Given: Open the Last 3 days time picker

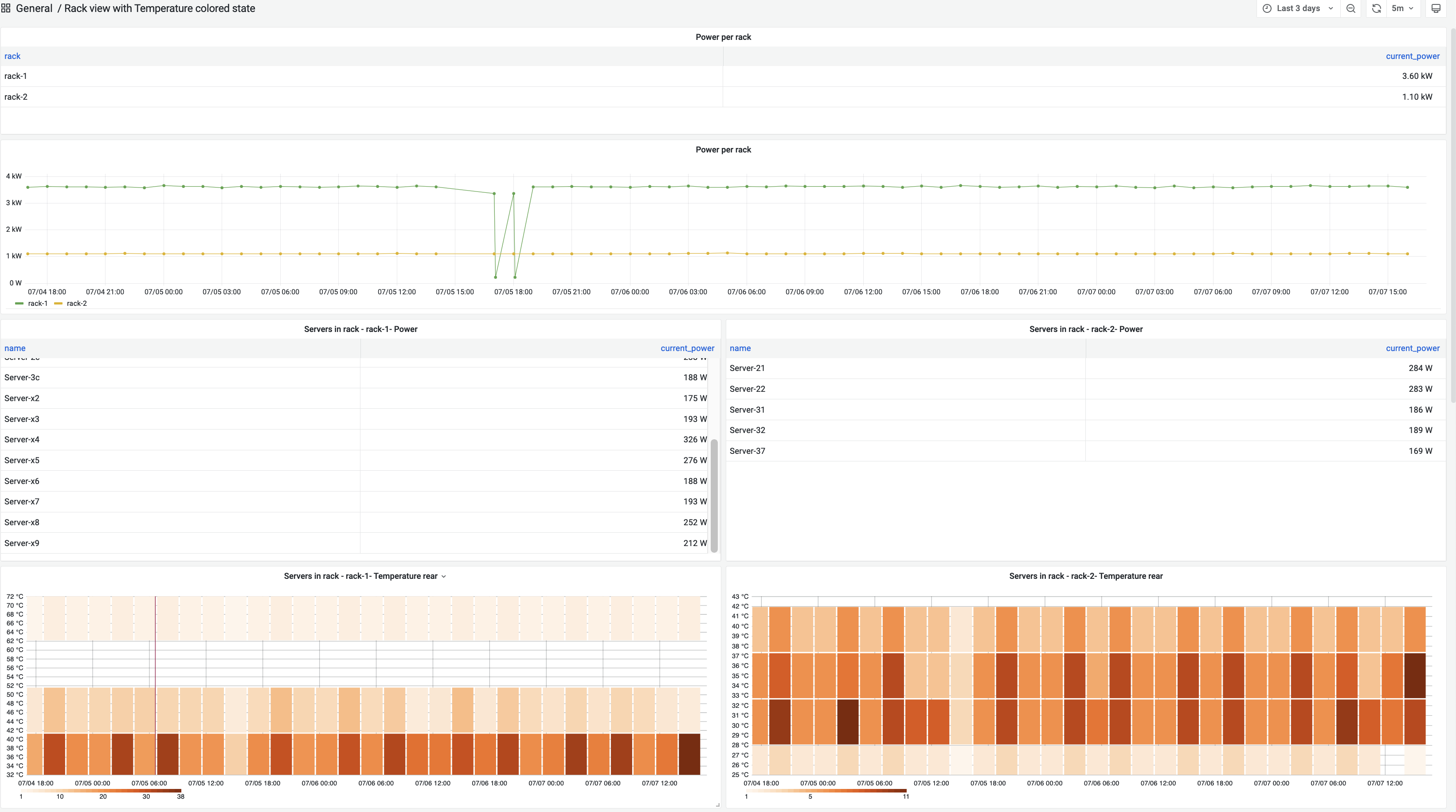Looking at the screenshot, I should pyautogui.click(x=1298, y=8).
